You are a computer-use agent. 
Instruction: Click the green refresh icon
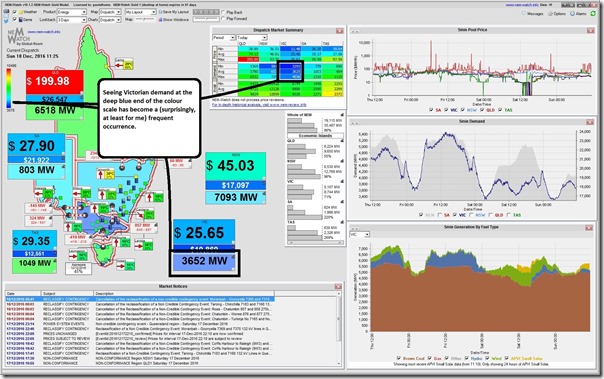[x=593, y=13]
